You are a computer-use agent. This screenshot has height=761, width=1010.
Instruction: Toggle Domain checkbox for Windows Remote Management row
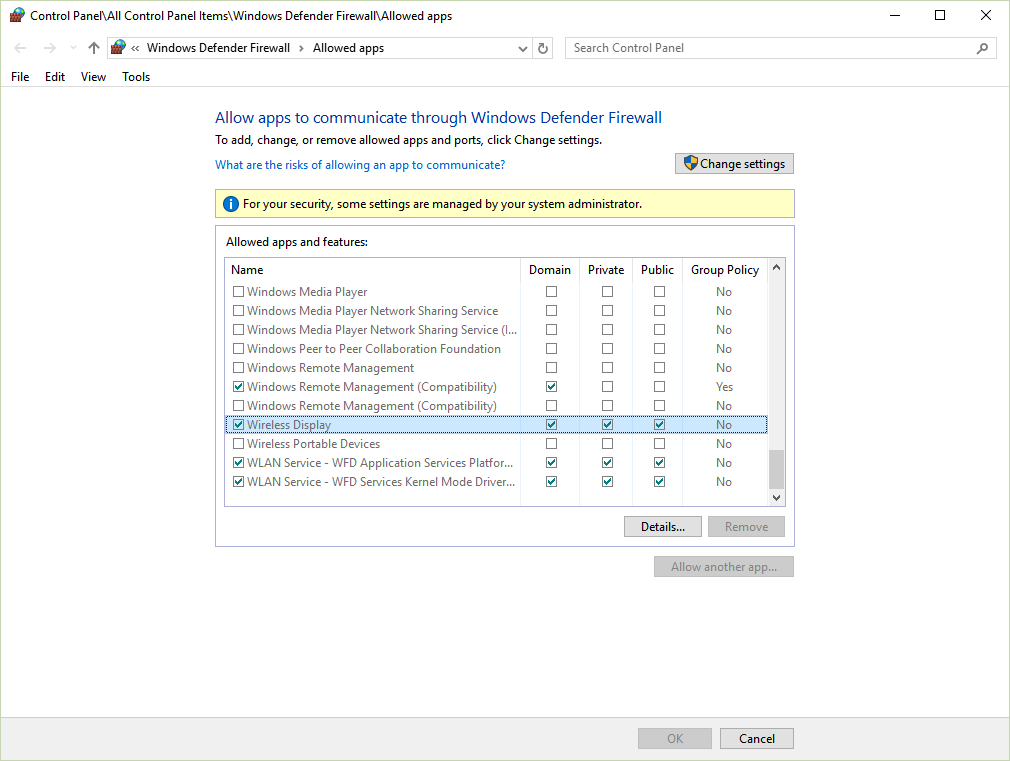[x=551, y=368]
